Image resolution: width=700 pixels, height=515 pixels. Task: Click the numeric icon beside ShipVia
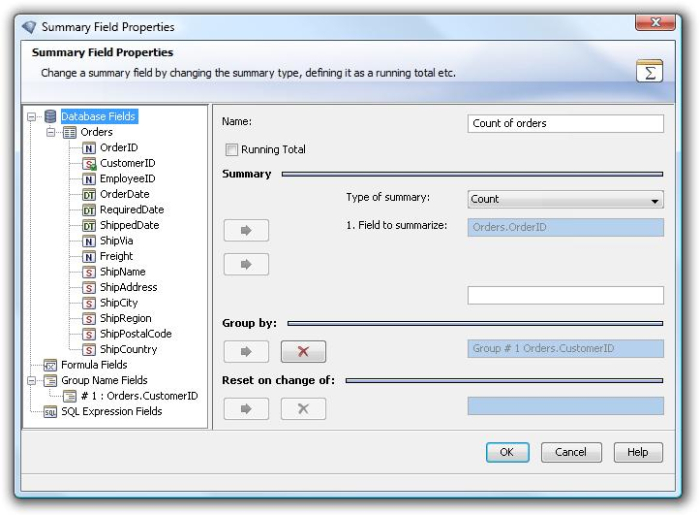[x=89, y=241]
